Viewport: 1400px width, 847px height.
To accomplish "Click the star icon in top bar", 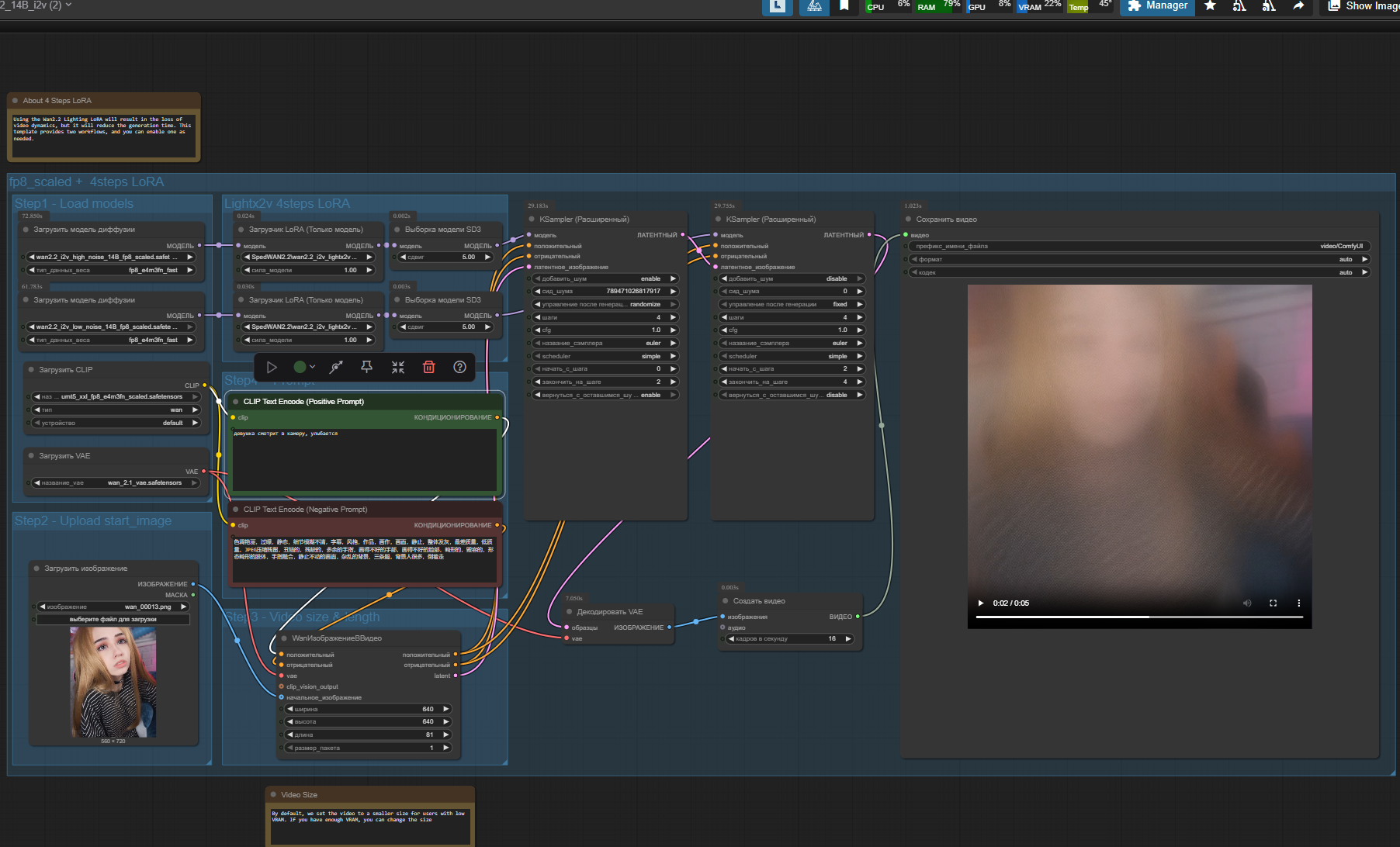I will coord(1210,6).
